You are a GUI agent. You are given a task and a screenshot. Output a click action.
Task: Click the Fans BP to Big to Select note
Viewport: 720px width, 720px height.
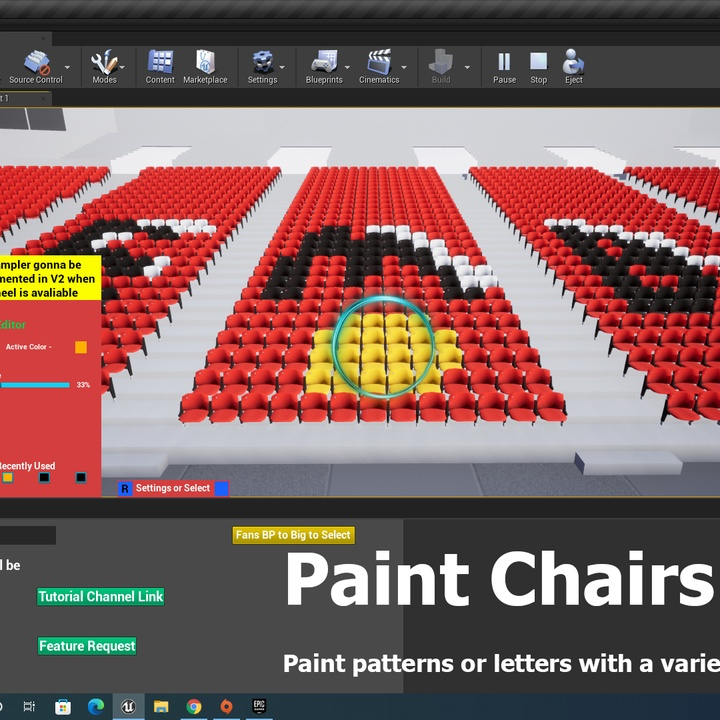pos(293,535)
